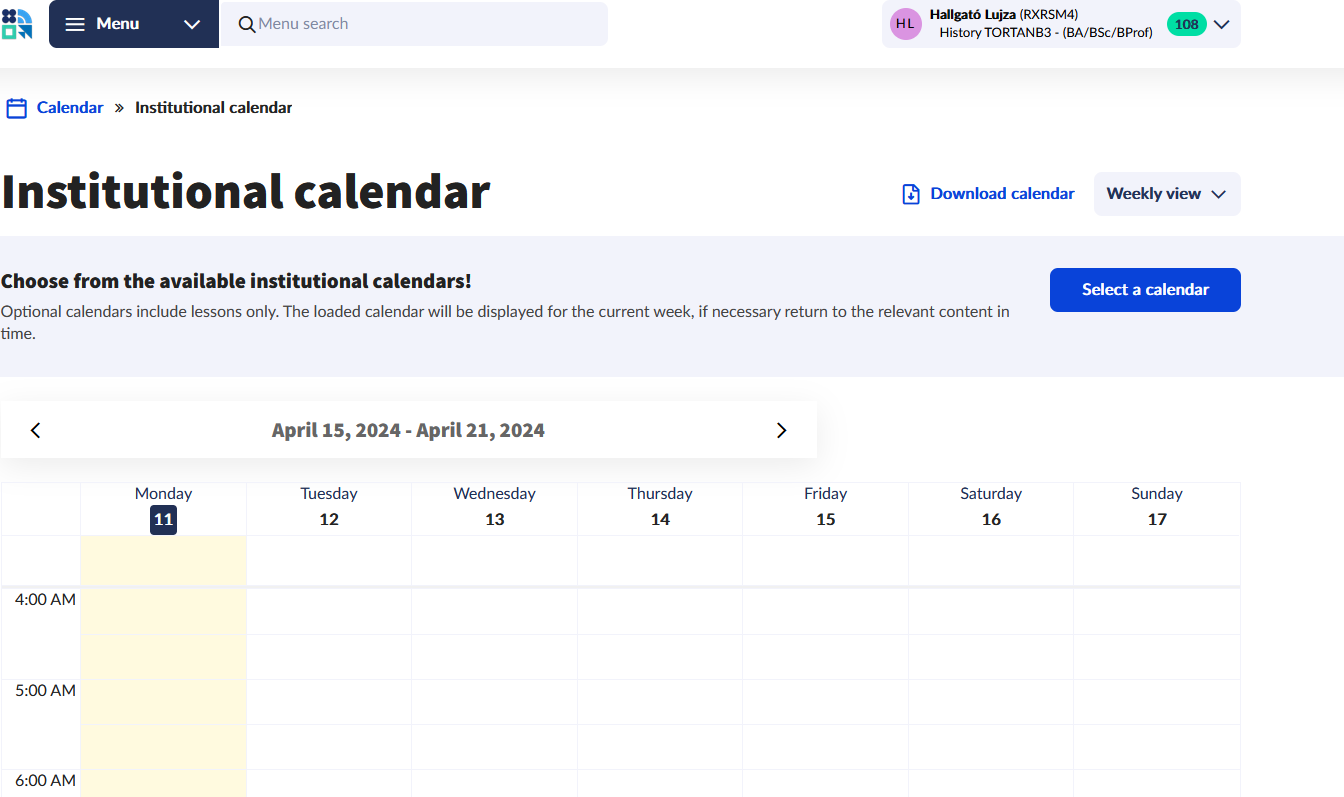Viewport: 1344px width, 797px height.
Task: Click Sunday 5:00 AM time slot
Action: tap(1156, 702)
